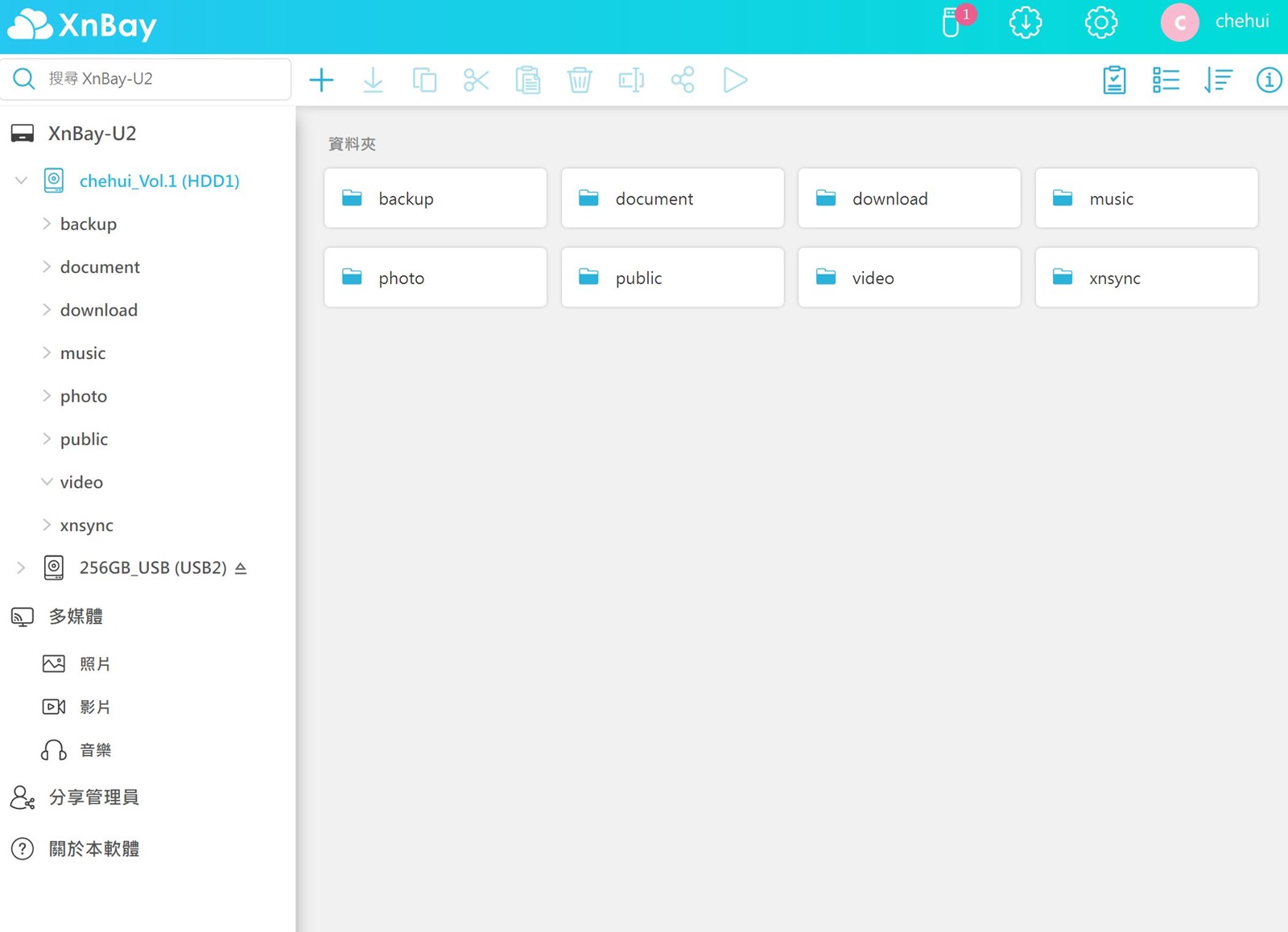
Task: Eject the 256GB_USB drive
Action: [x=241, y=568]
